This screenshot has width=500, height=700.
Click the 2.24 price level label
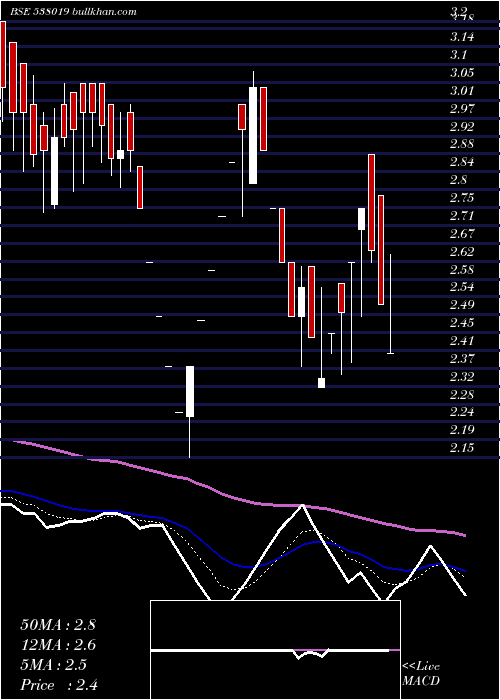tap(462, 412)
